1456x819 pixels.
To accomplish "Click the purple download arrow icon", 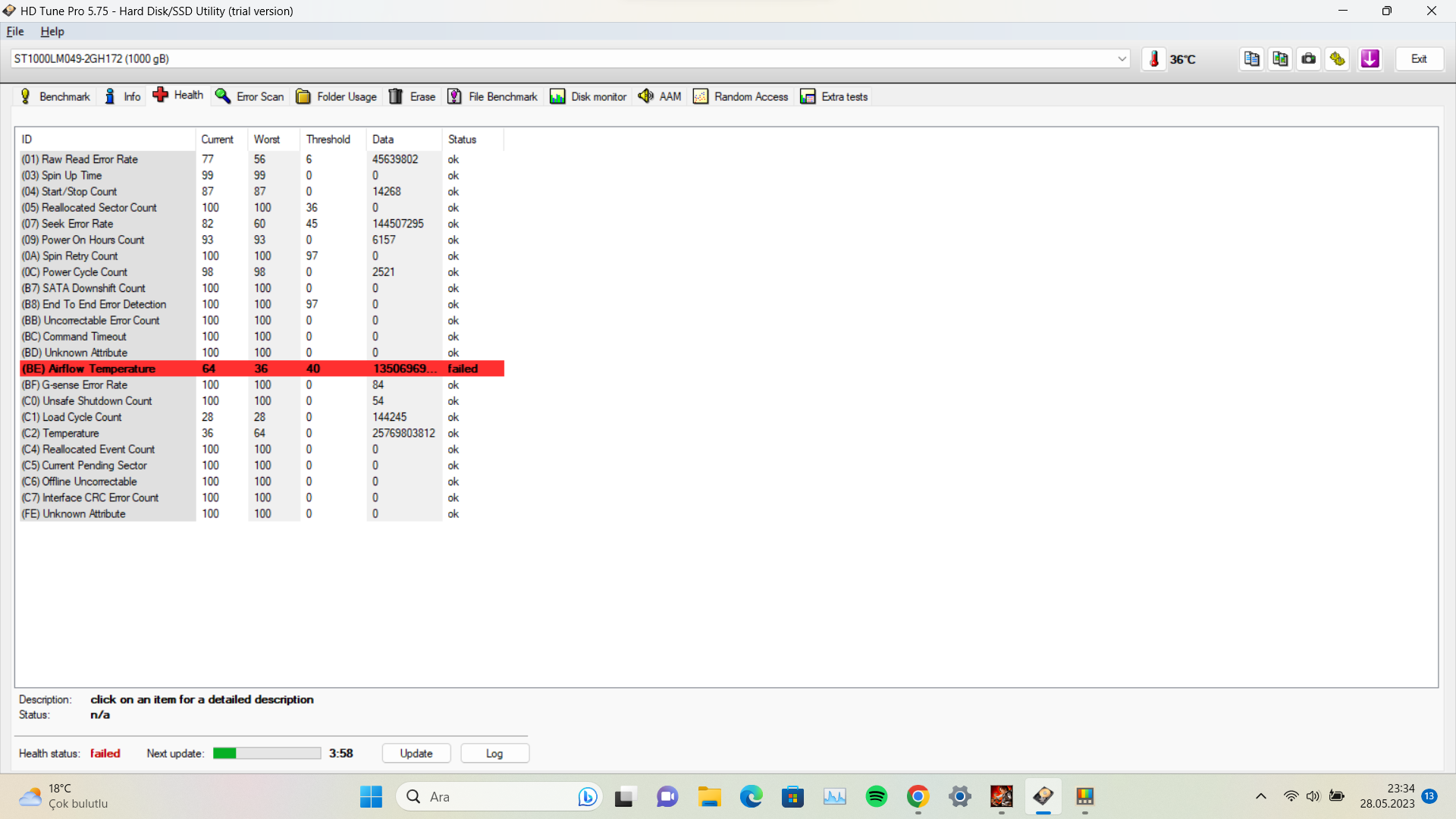I will pyautogui.click(x=1370, y=58).
